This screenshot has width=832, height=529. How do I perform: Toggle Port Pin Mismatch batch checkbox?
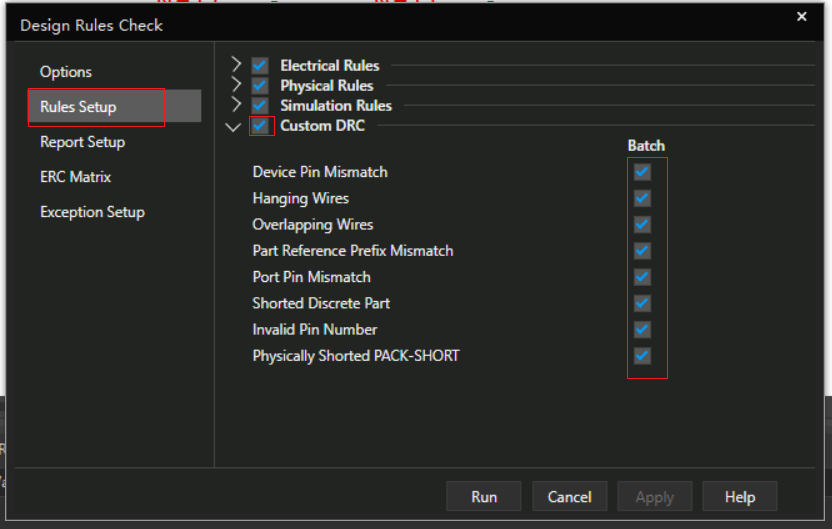click(642, 277)
